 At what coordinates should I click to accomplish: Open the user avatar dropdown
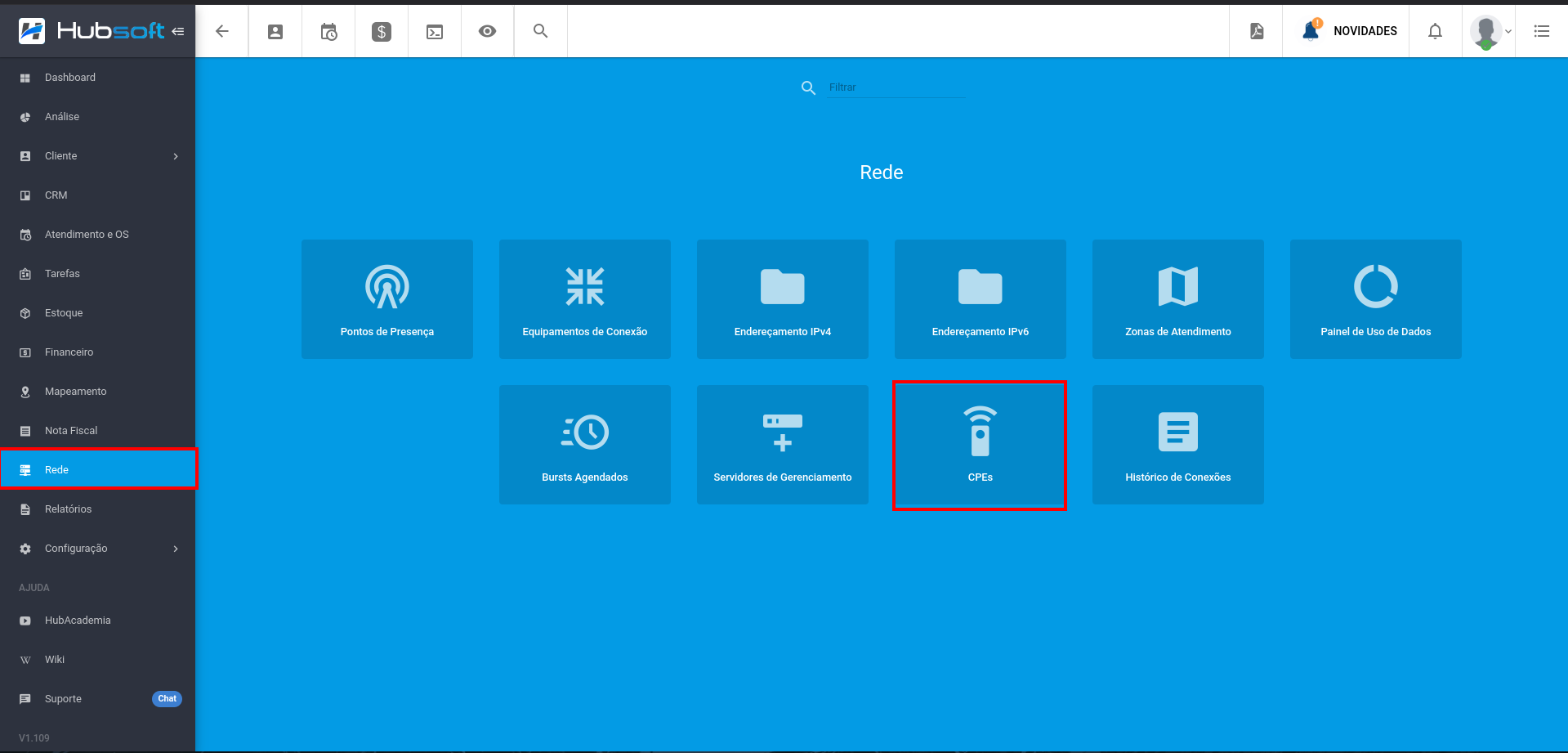point(1490,31)
